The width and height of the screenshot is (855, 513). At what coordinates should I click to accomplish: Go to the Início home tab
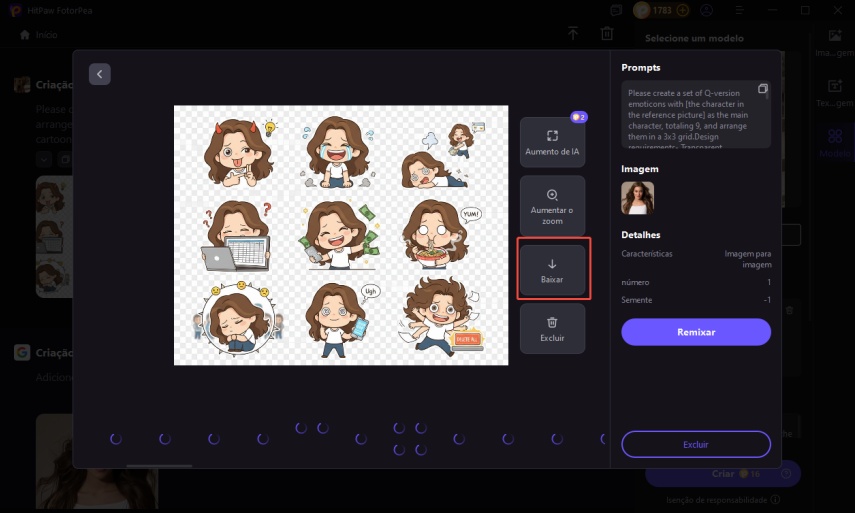click(38, 34)
